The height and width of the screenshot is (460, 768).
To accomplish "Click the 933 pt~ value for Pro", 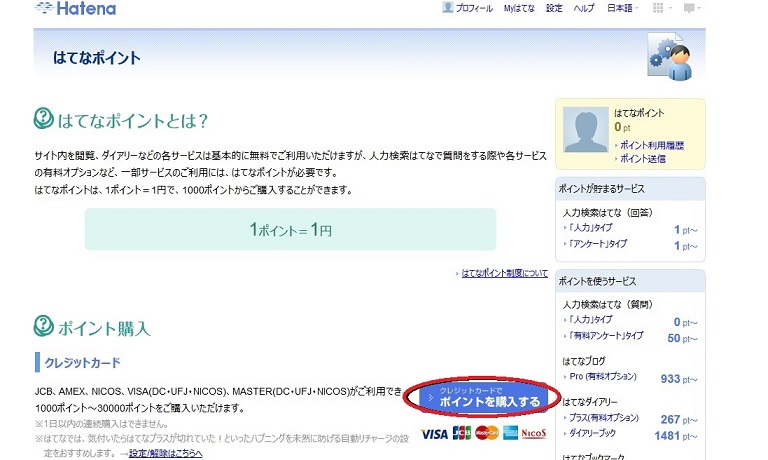I will (x=679, y=379).
